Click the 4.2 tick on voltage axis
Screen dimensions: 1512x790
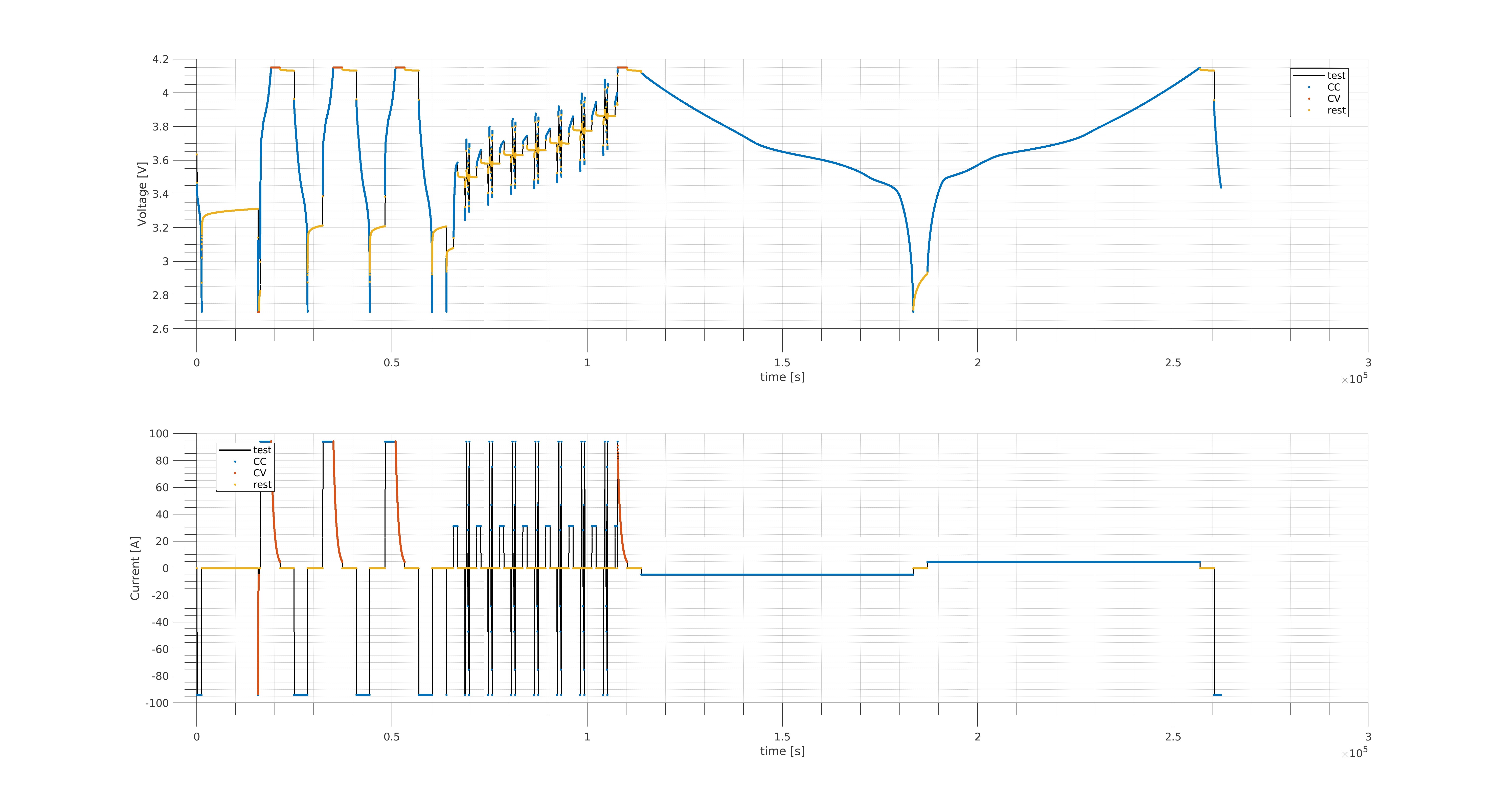point(160,59)
